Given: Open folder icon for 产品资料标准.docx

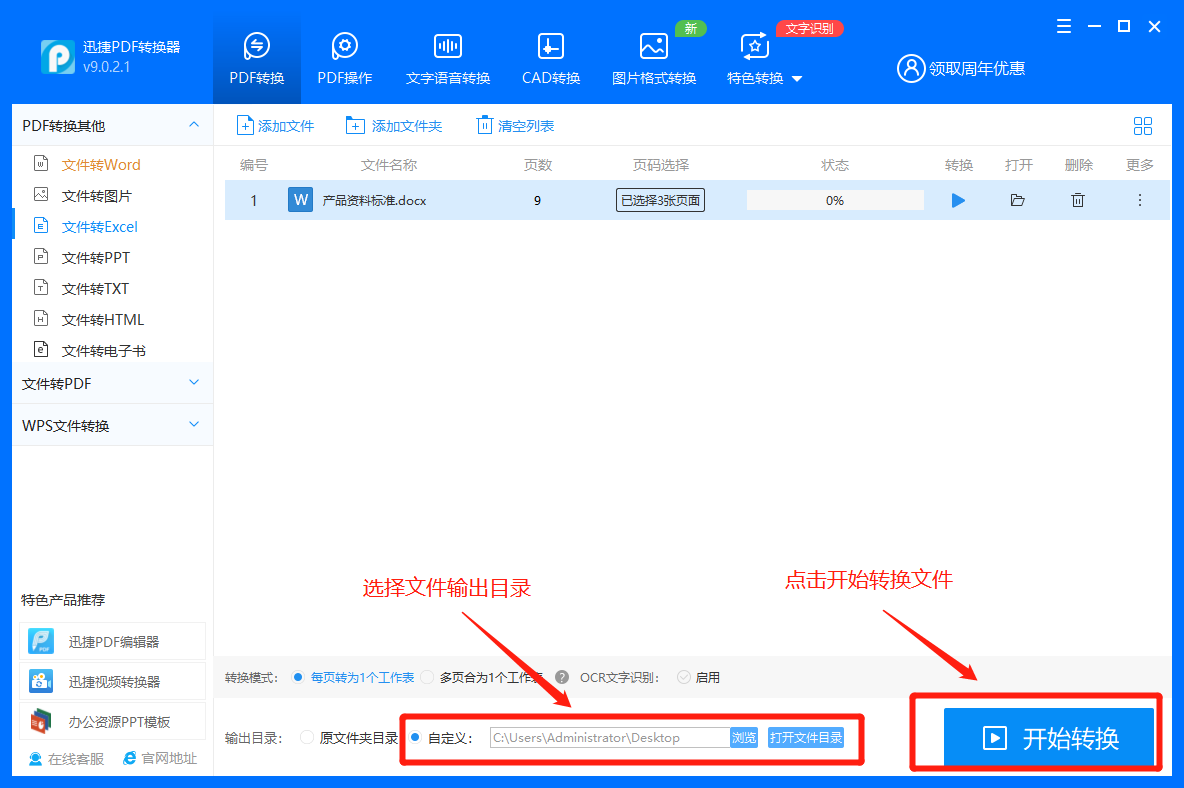Looking at the screenshot, I should 1018,200.
